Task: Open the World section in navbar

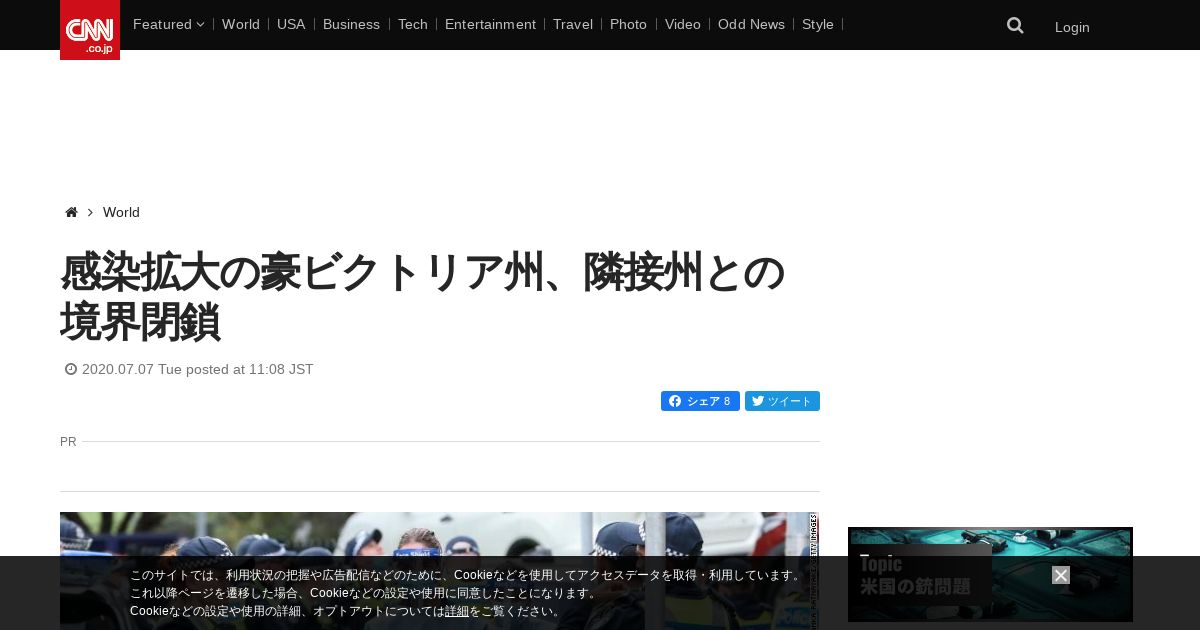Action: point(241,24)
